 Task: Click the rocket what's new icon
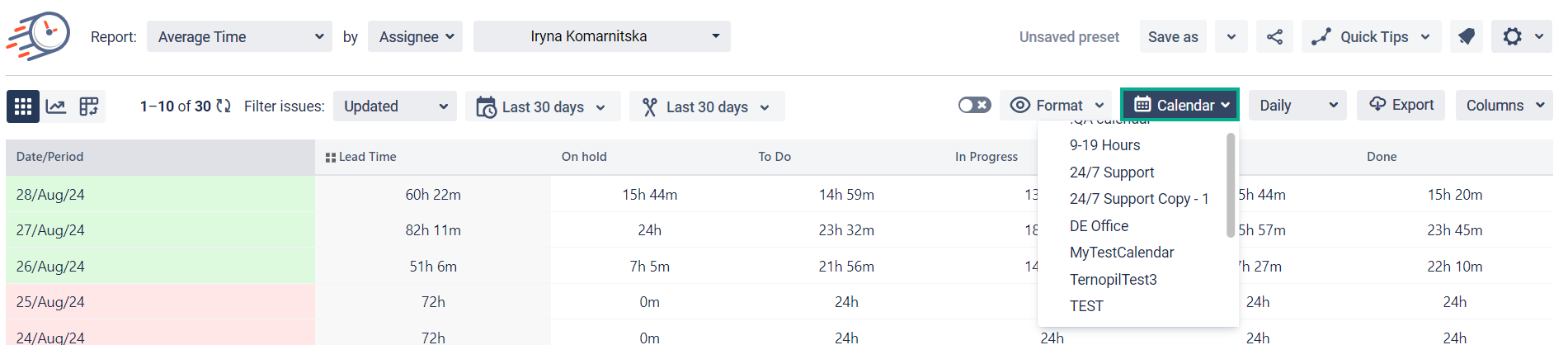click(x=1467, y=37)
